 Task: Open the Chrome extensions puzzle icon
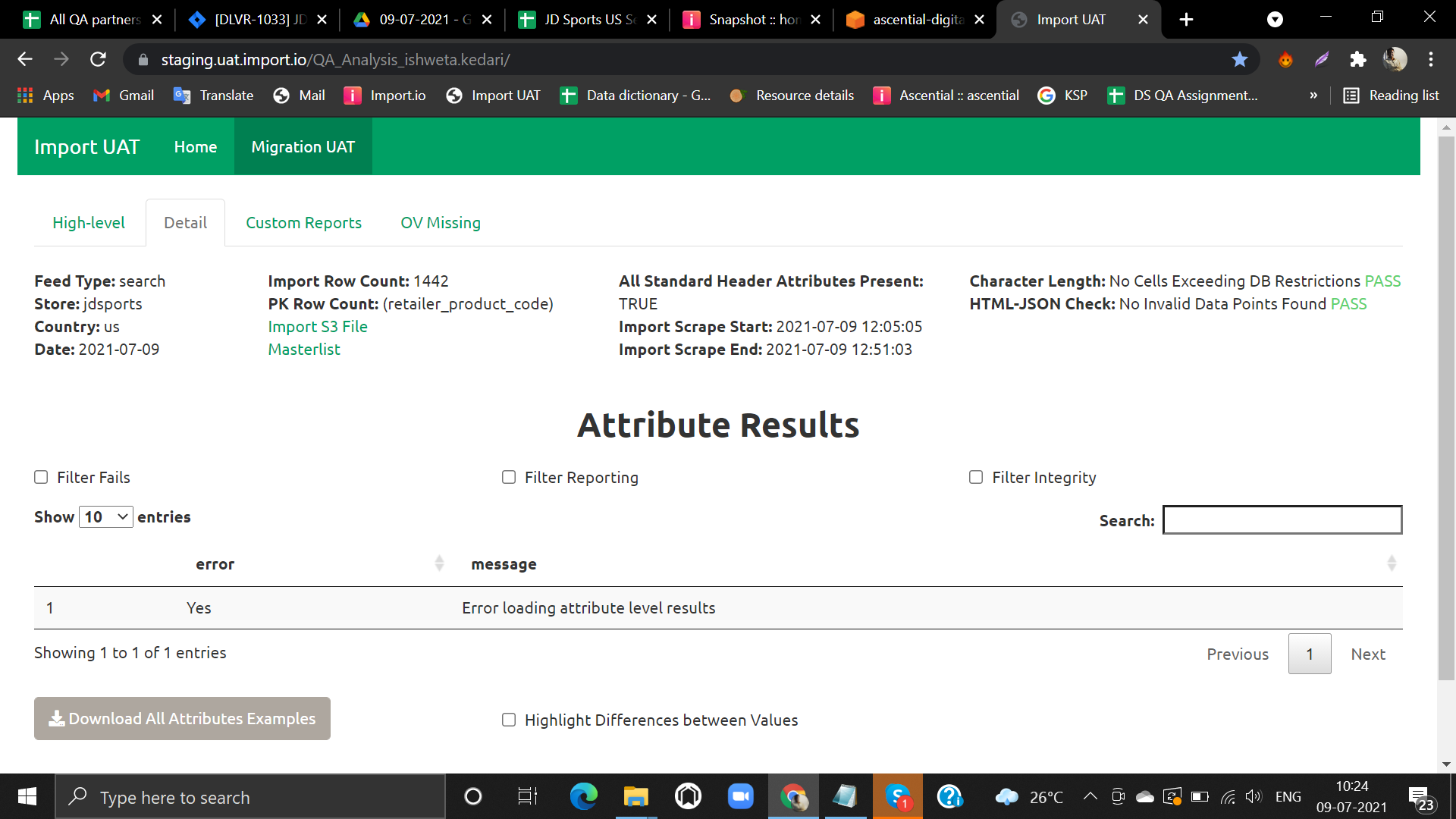pos(1357,59)
